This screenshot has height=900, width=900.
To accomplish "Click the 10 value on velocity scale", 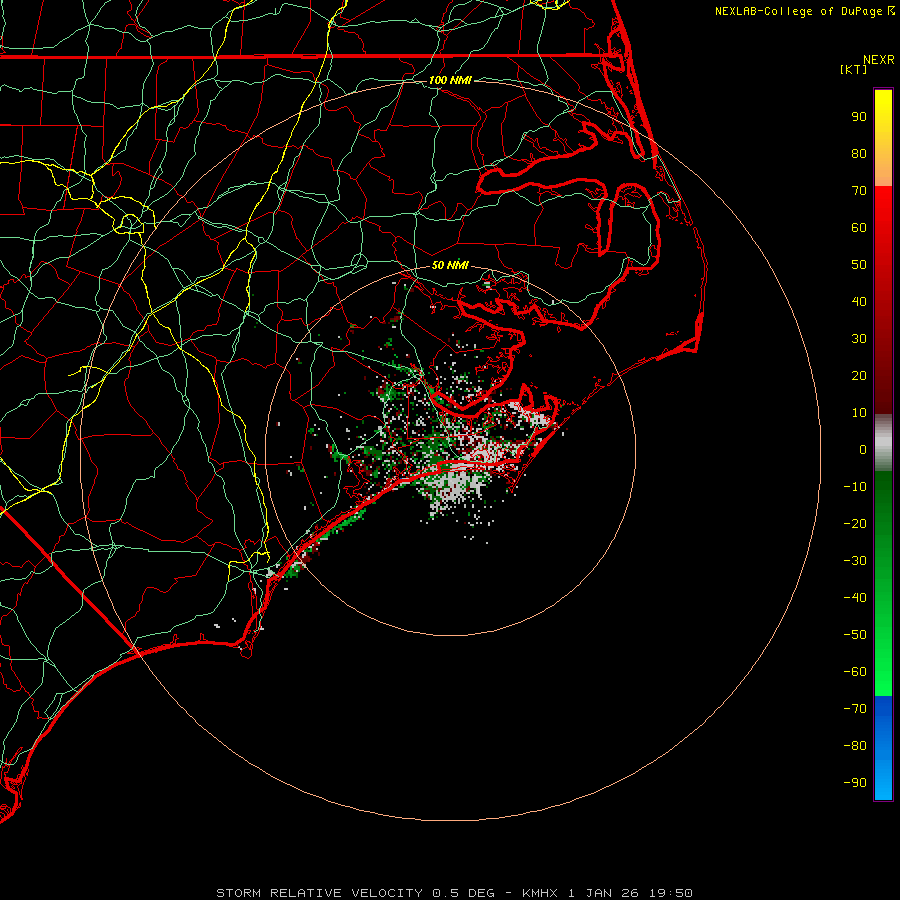I will 859,413.
